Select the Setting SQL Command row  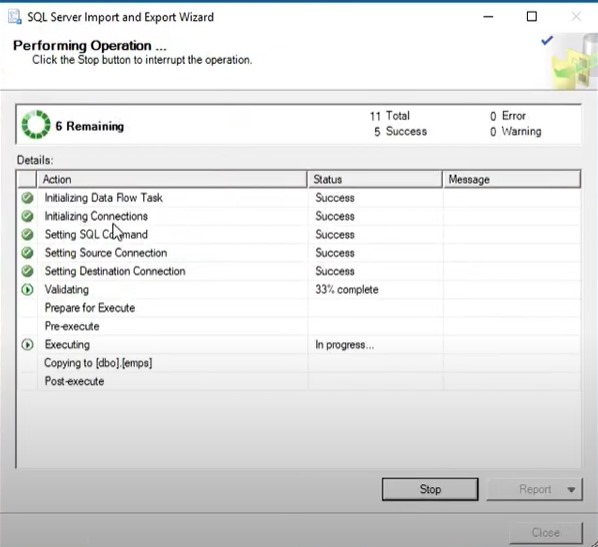pos(299,234)
